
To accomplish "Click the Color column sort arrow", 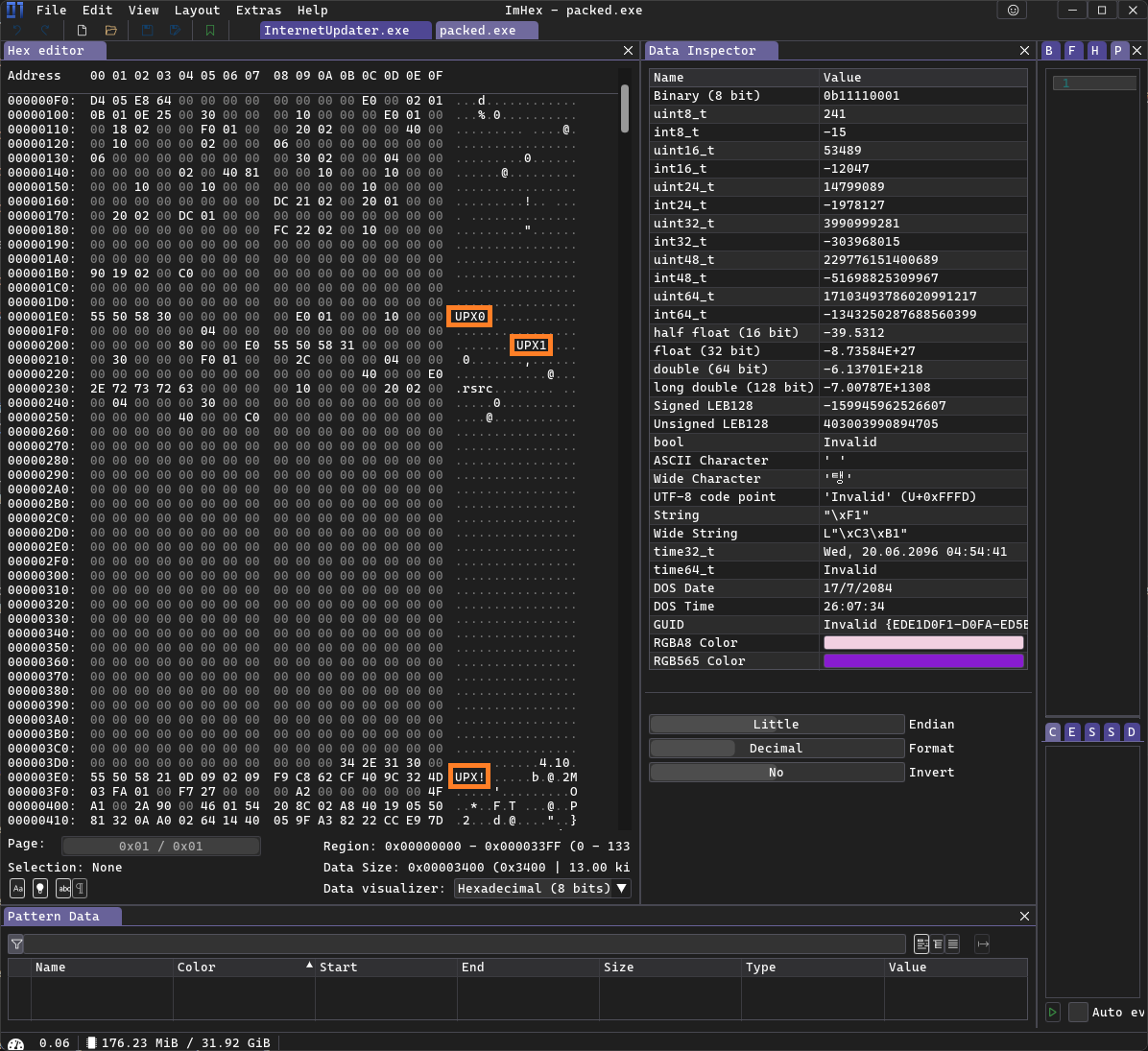I will [x=309, y=966].
